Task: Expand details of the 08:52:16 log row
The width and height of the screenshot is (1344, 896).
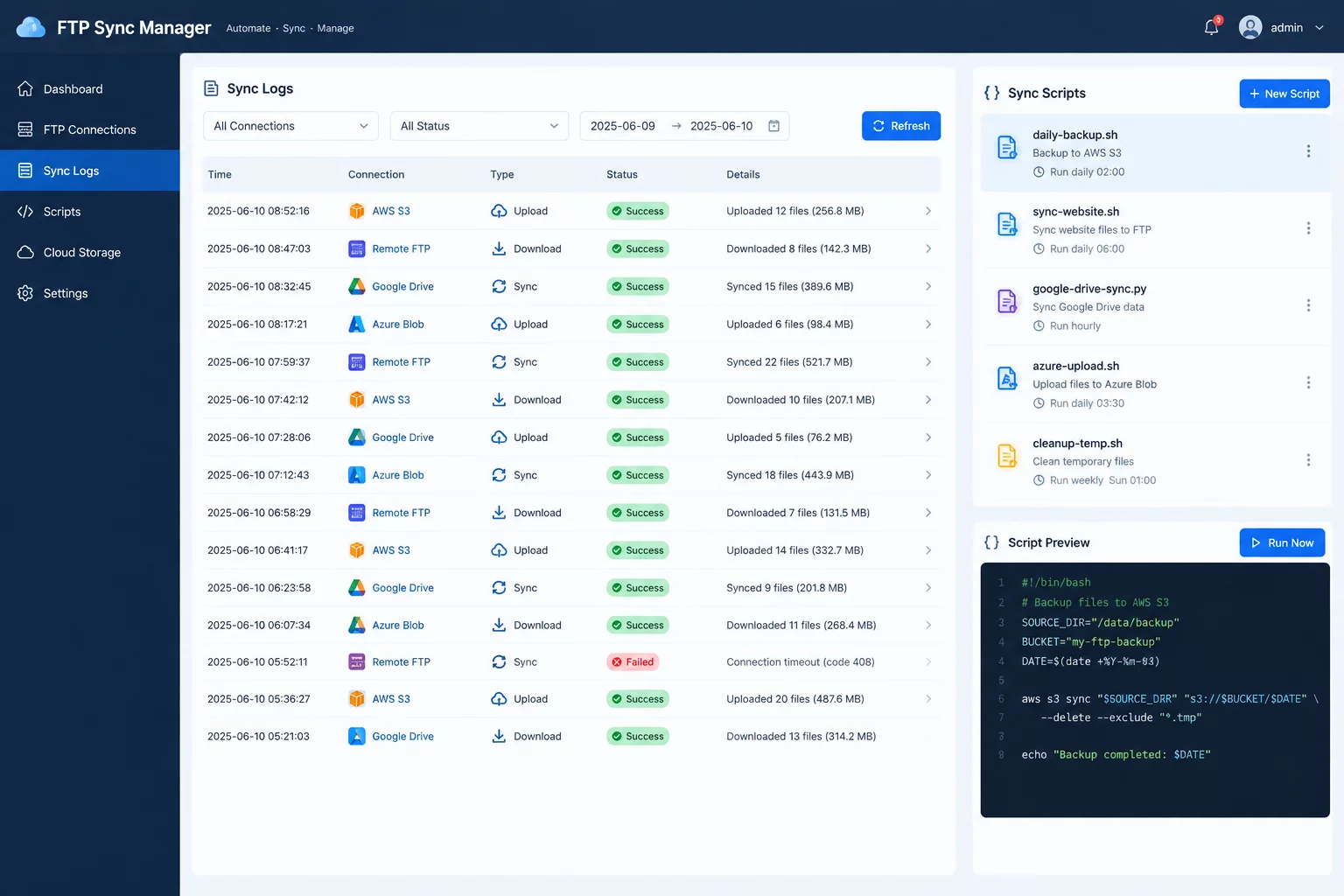Action: pyautogui.click(x=928, y=211)
